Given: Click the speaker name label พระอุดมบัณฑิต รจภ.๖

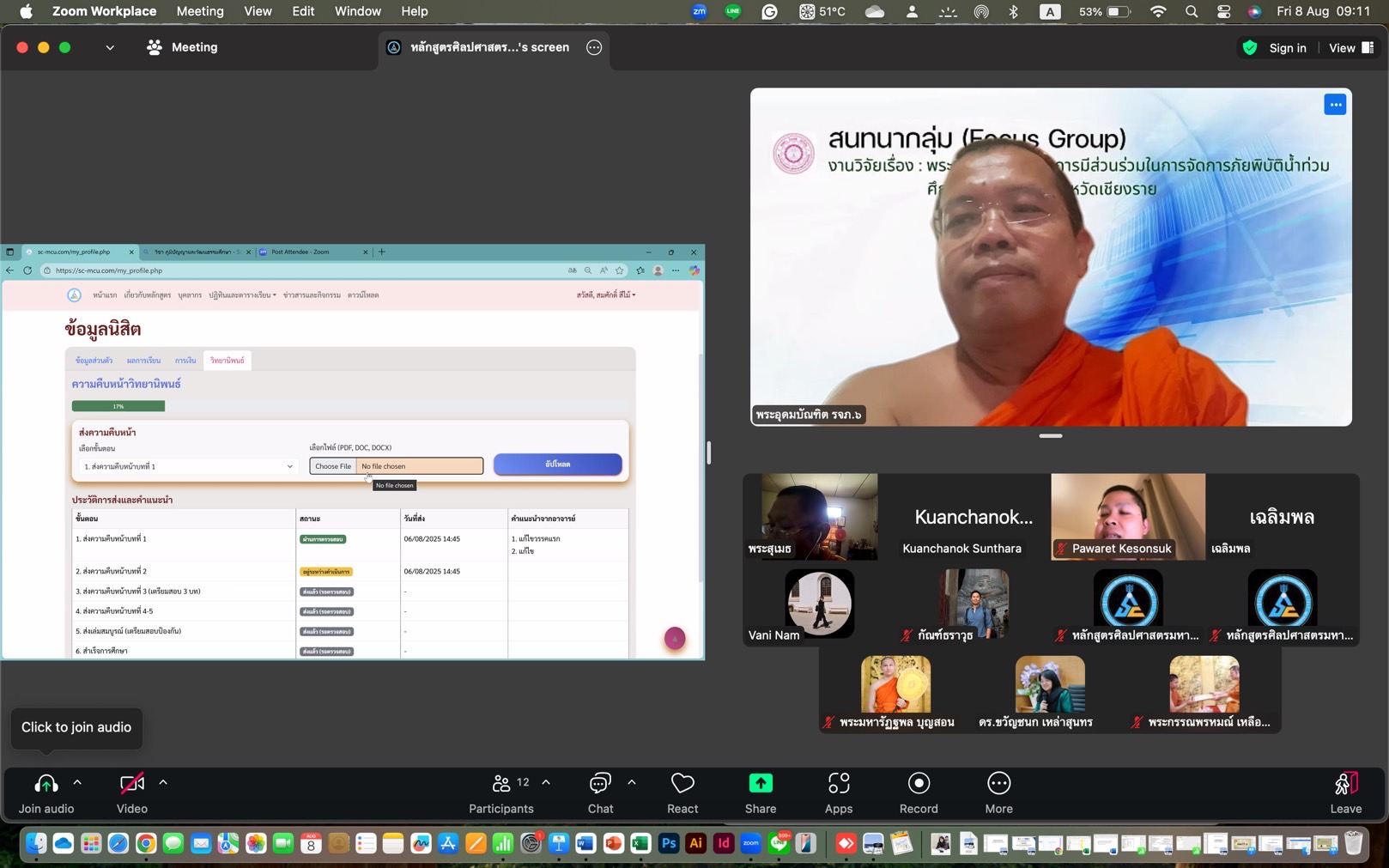Looking at the screenshot, I should [x=809, y=415].
